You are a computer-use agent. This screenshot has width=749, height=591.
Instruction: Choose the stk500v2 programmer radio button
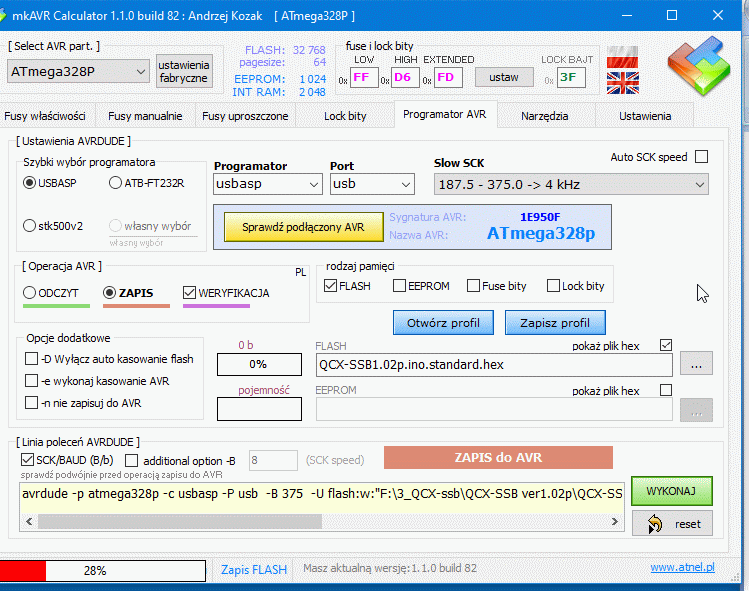(x=30, y=226)
